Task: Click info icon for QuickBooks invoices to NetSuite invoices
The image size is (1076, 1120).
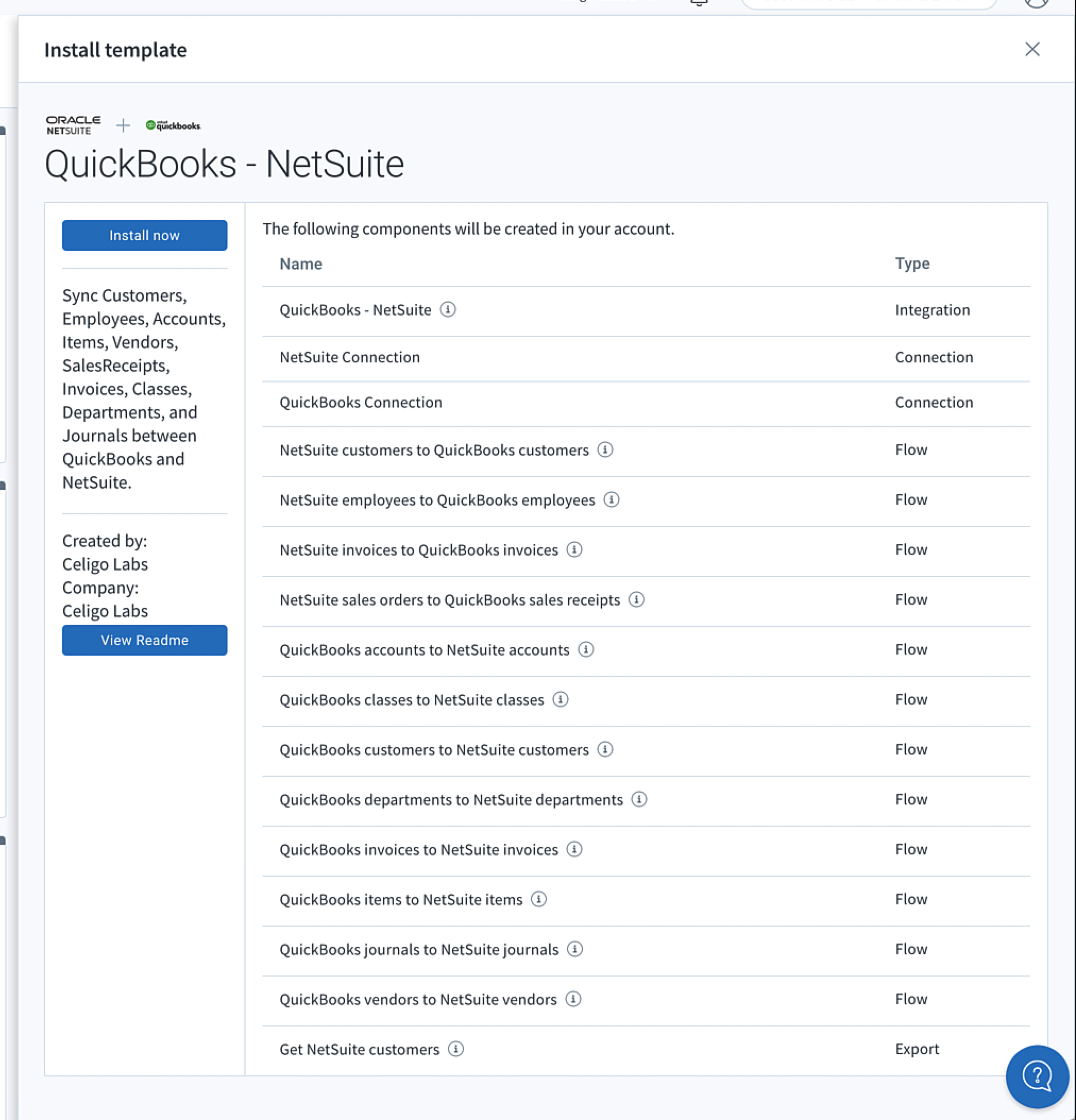Action: click(574, 849)
